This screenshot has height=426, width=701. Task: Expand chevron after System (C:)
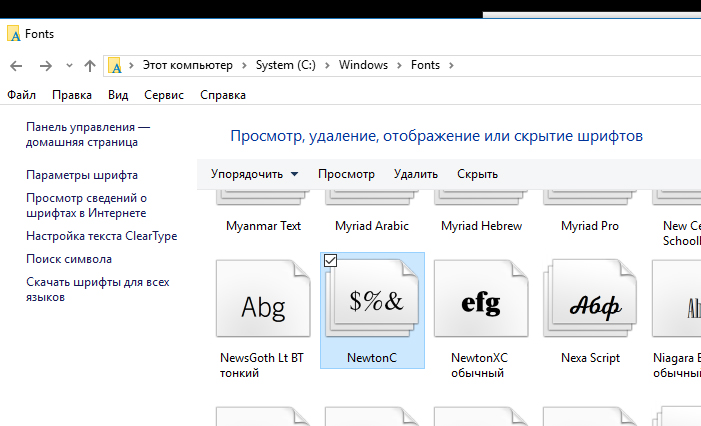(x=327, y=65)
